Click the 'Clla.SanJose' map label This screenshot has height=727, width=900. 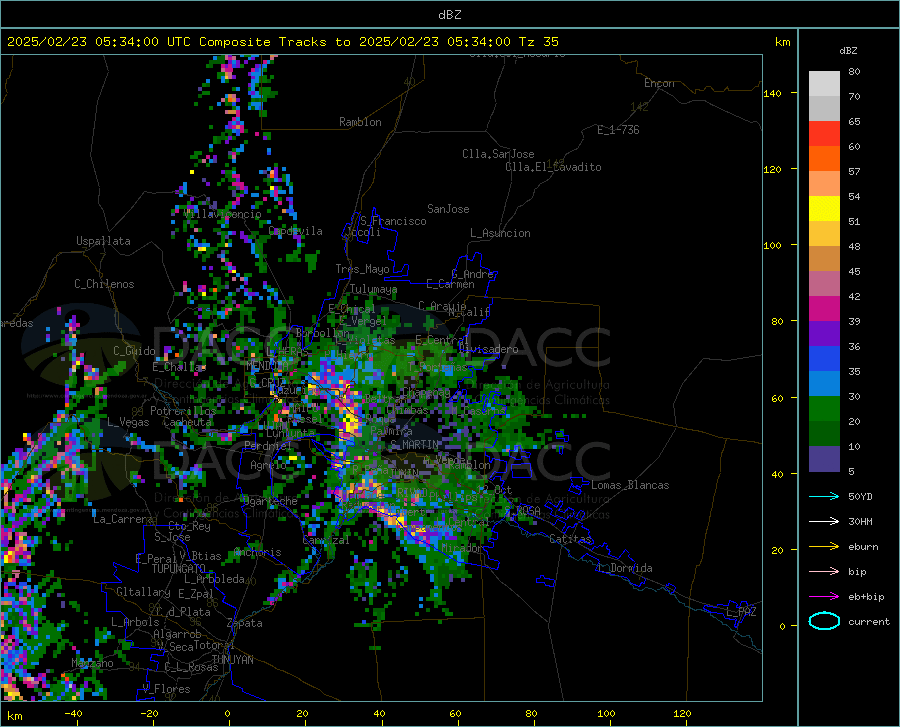[498, 154]
